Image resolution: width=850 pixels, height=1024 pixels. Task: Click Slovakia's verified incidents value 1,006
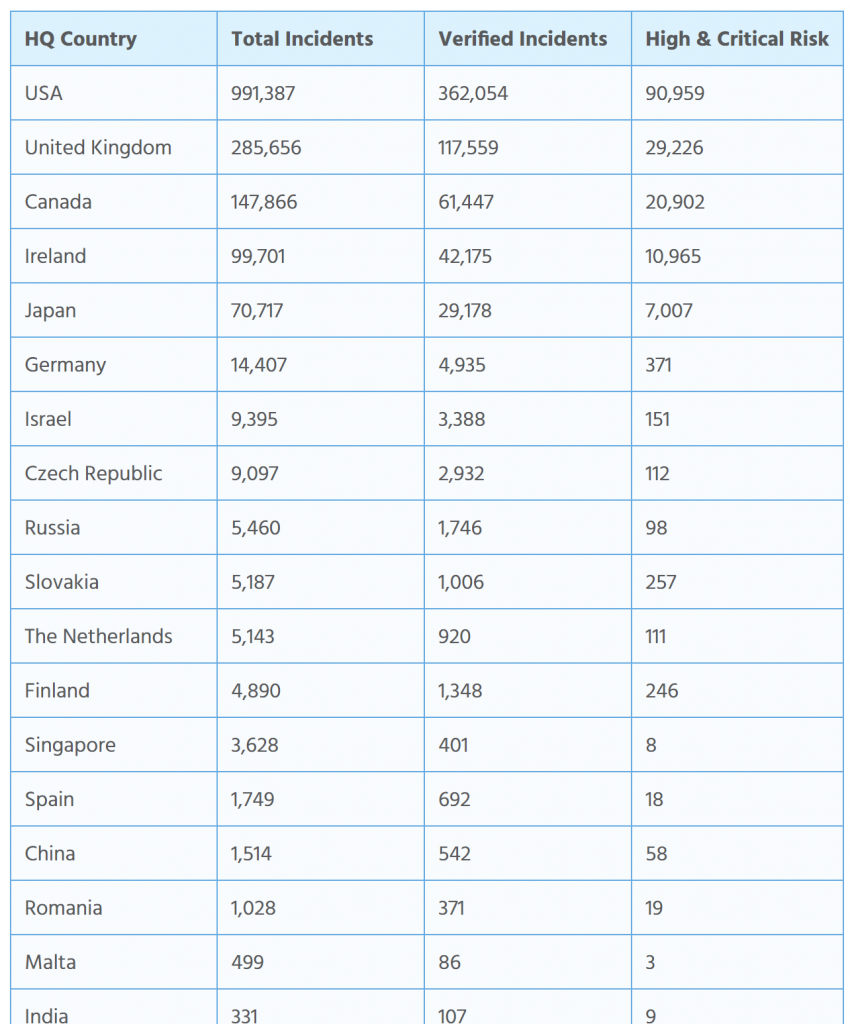(x=461, y=582)
